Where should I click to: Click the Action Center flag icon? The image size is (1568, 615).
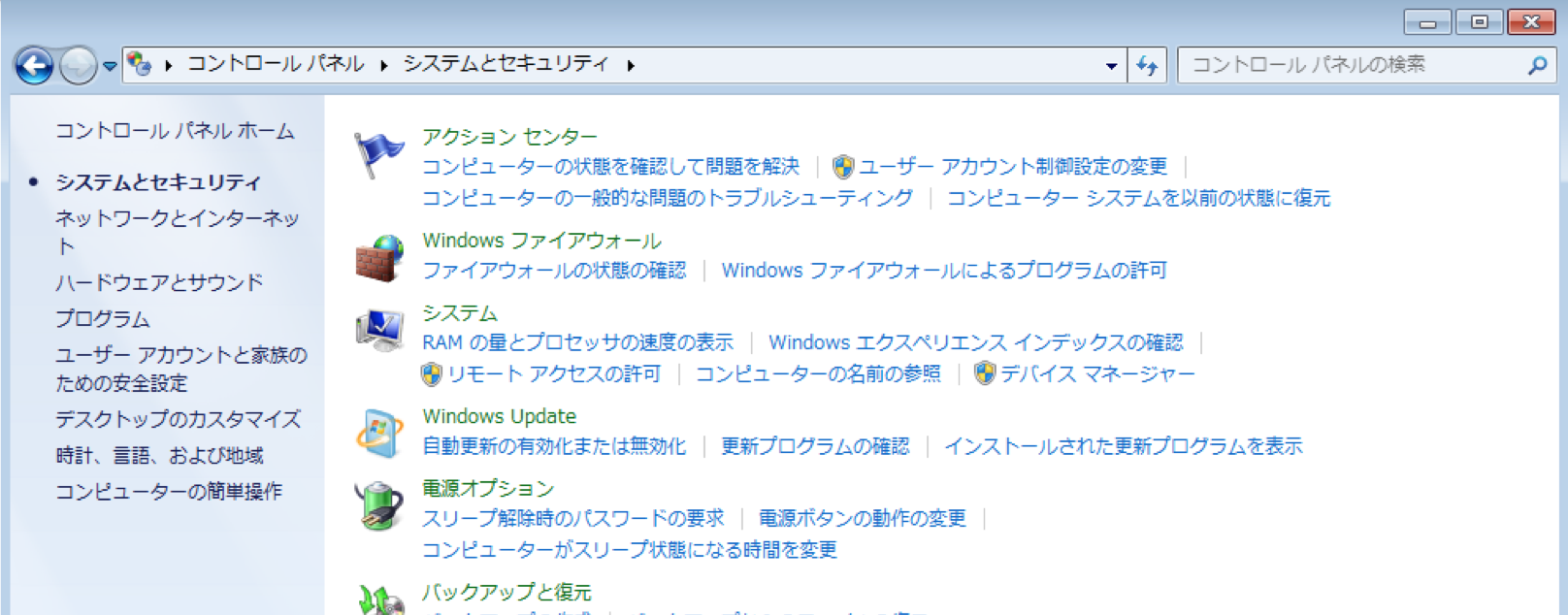tap(378, 155)
